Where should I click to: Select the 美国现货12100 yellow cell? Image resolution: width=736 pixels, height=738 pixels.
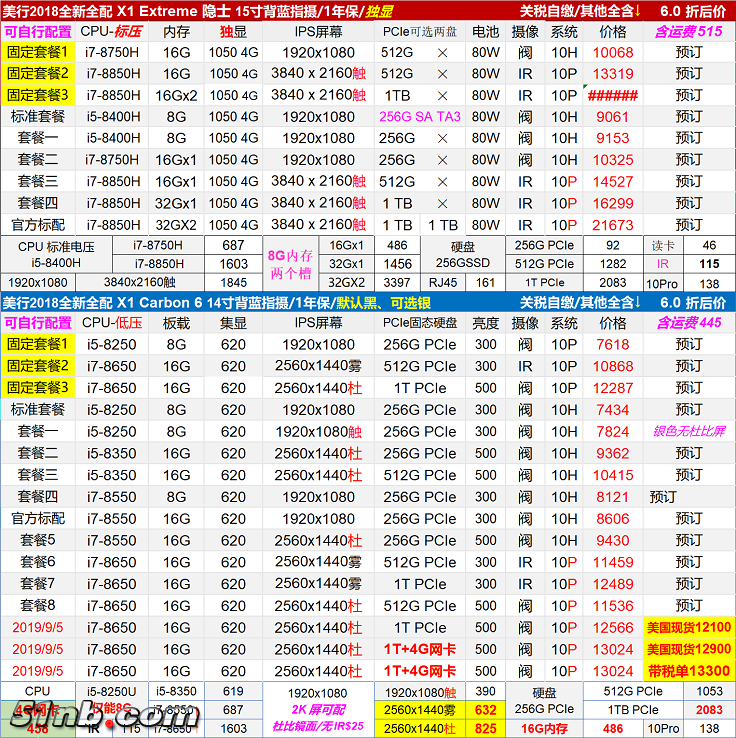[689, 628]
